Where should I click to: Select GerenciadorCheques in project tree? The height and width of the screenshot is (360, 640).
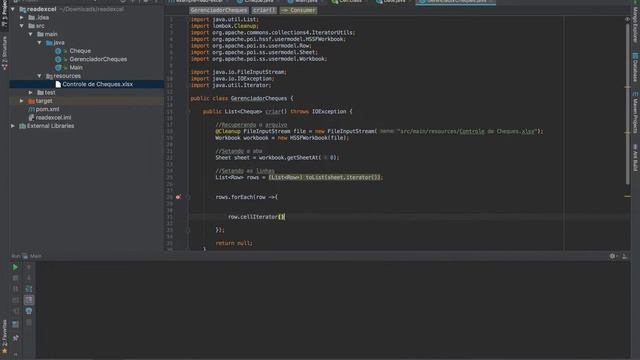point(98,59)
